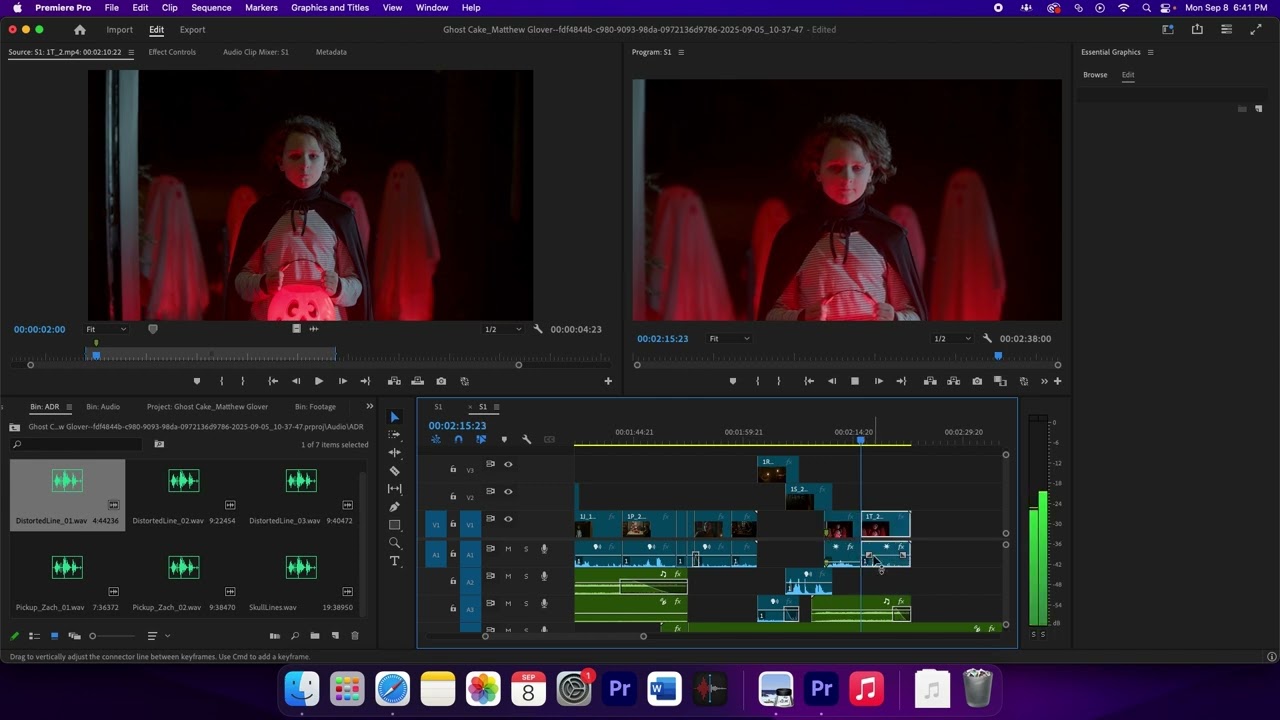Toggle List View in bin panel
The image size is (1280, 720).
(x=34, y=636)
